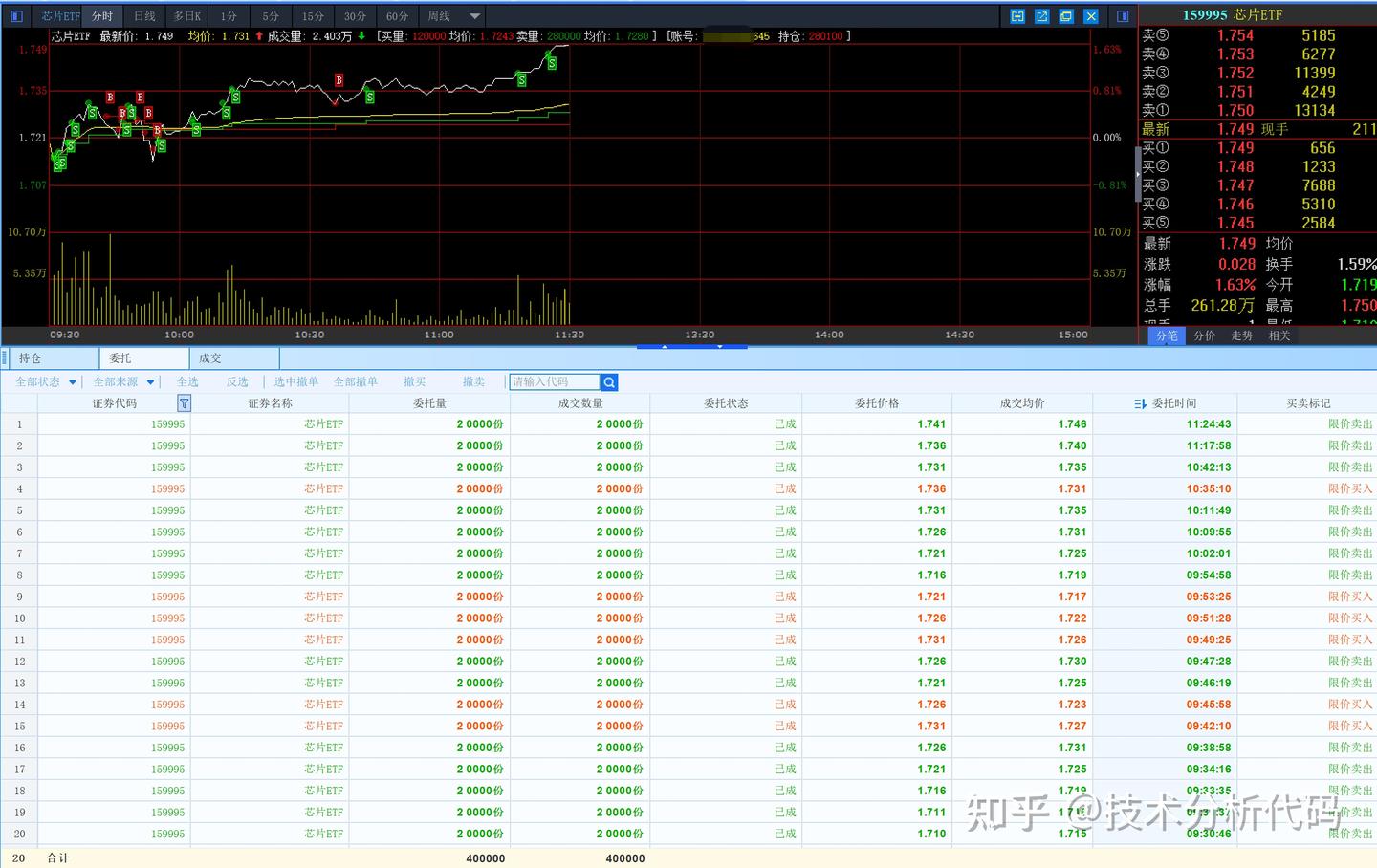
Task: Switch to the 相关 tab in quote panel
Action: point(1279,336)
